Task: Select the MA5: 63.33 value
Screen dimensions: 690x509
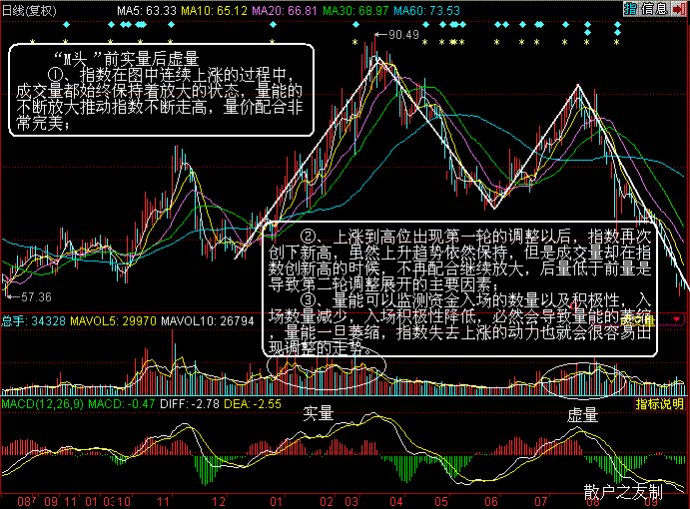Action: pos(146,11)
